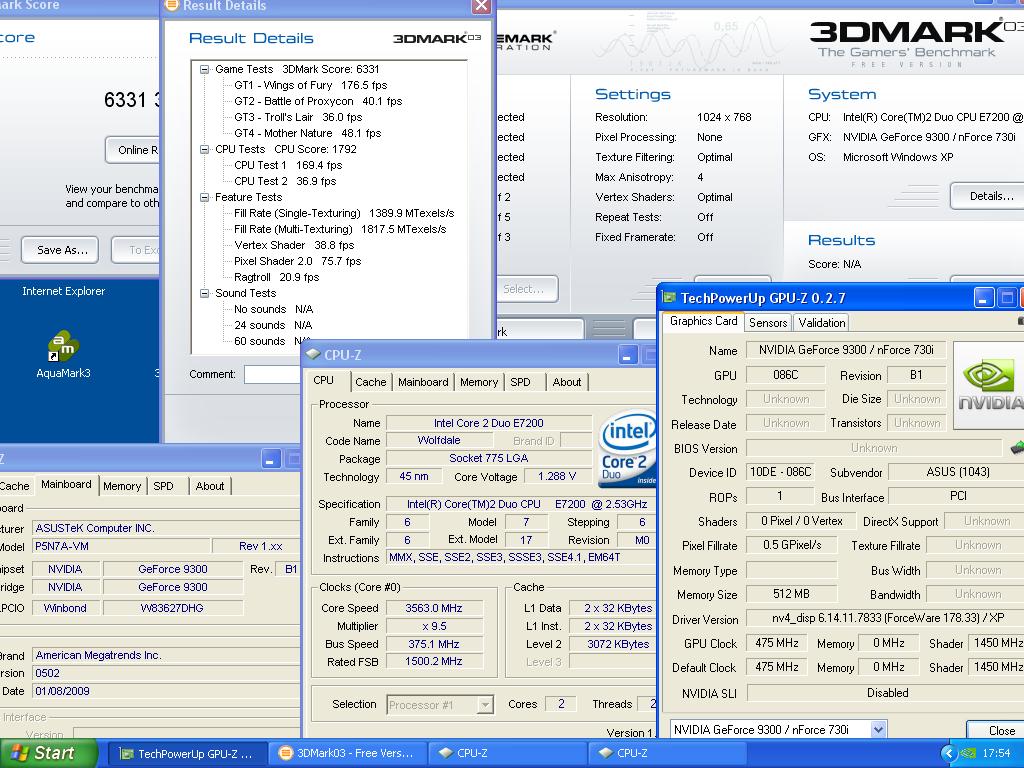This screenshot has width=1024, height=768.
Task: Collapse the Sound Tests tree node
Action: 204,293
